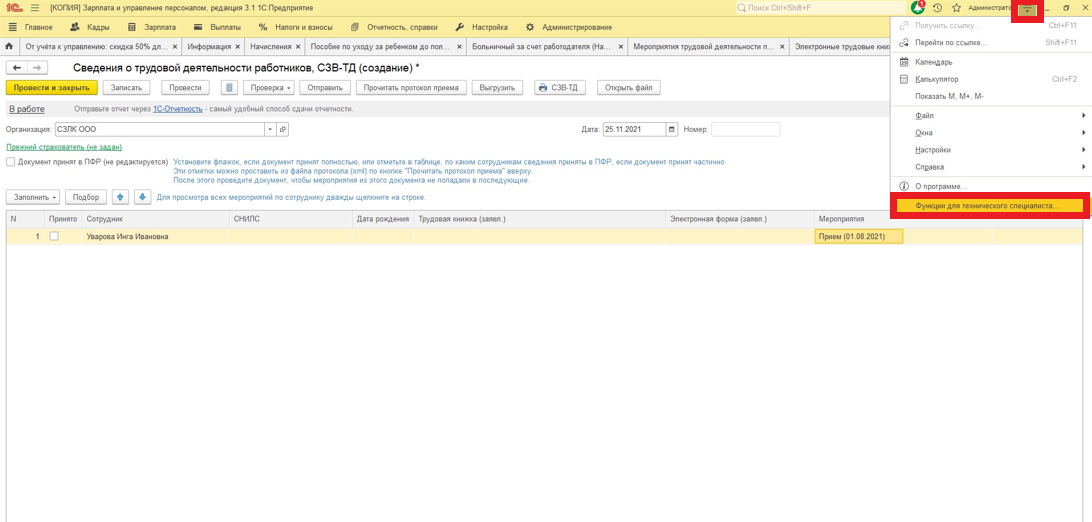Select employee row 'Уварова Инга Ивановна'
1092x522 pixels.
pyautogui.click(x=544, y=237)
